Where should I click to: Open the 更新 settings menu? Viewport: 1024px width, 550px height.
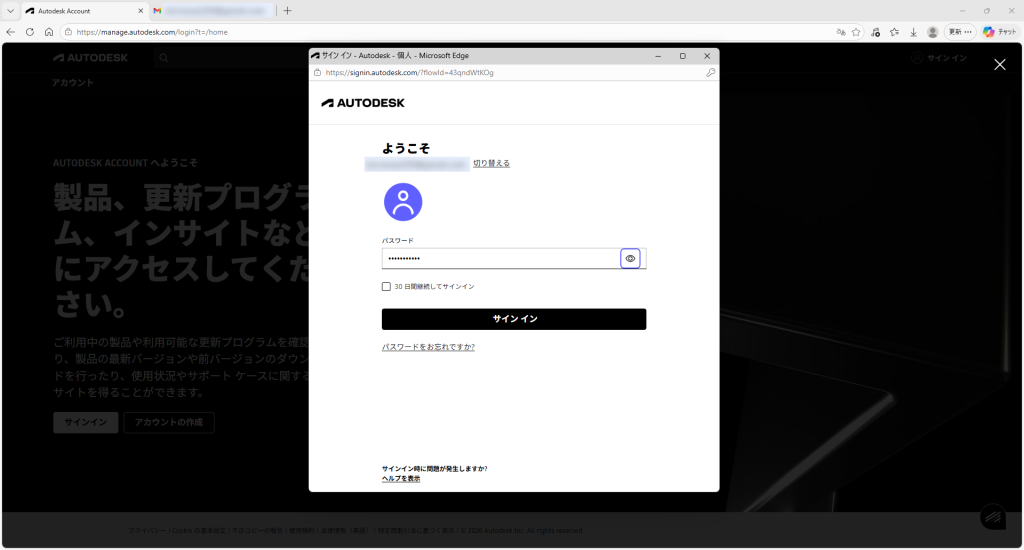tap(960, 32)
